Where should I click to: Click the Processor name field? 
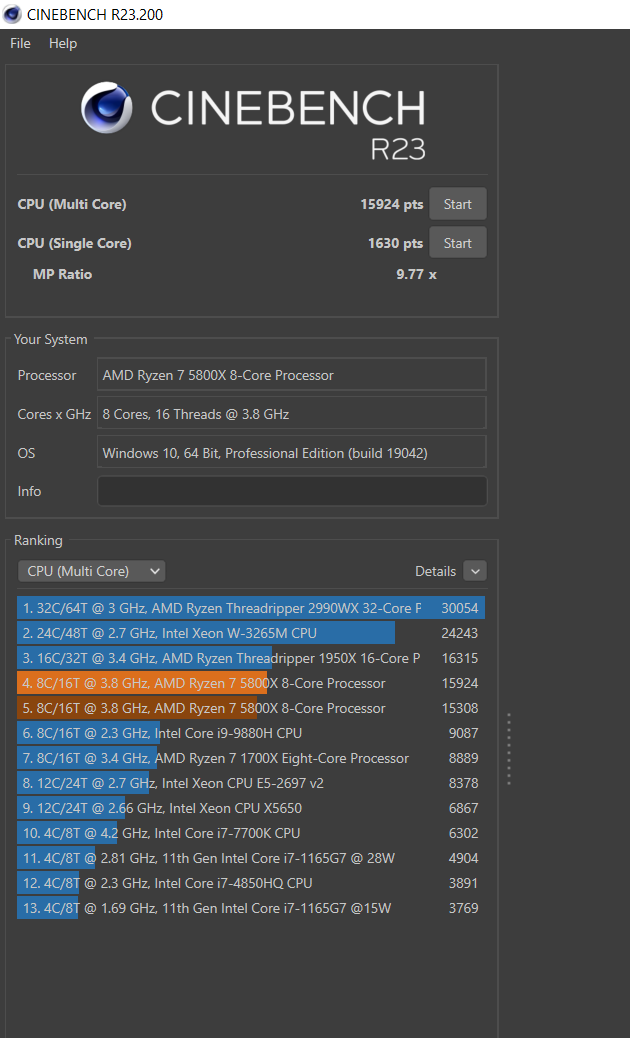point(292,375)
